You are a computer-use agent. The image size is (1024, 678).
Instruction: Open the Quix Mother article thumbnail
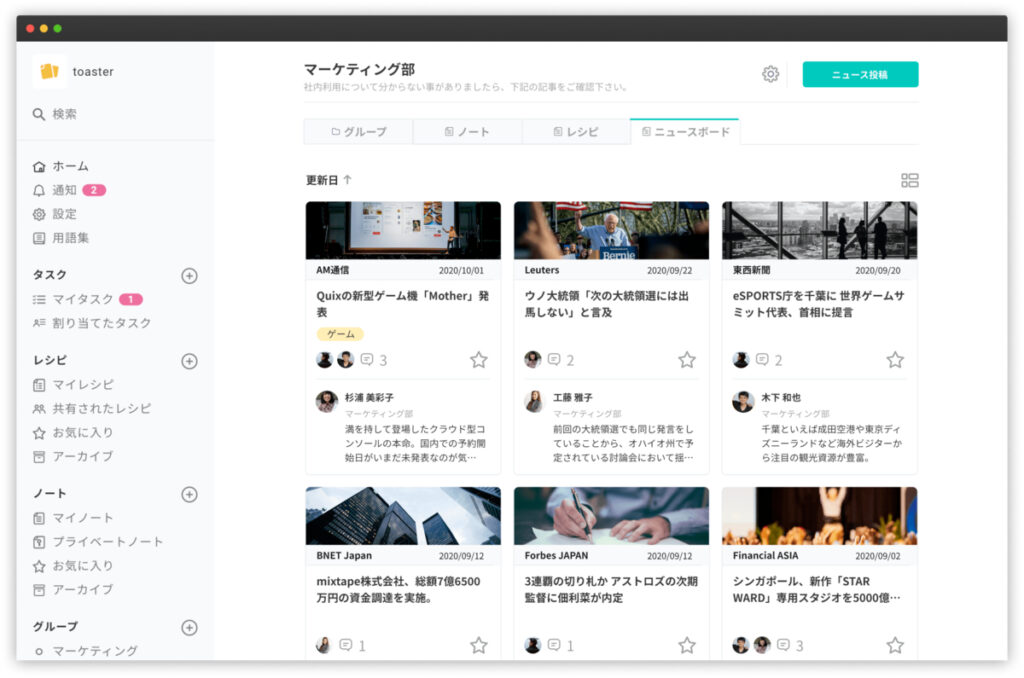coord(403,231)
